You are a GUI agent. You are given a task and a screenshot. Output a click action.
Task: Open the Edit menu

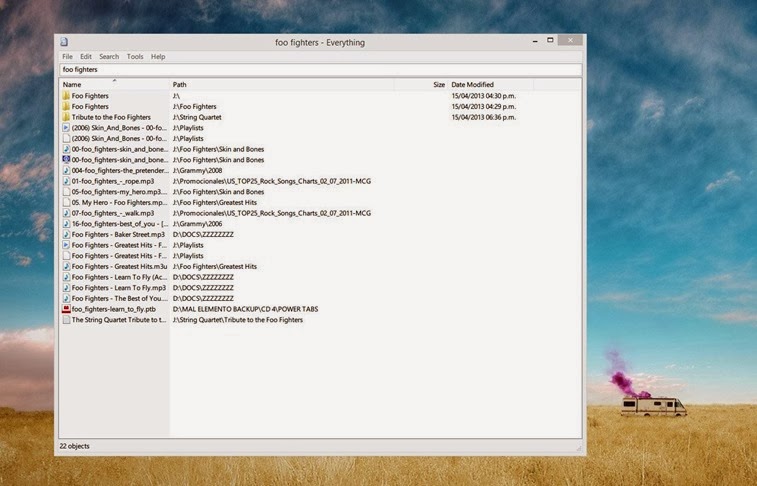(x=86, y=56)
